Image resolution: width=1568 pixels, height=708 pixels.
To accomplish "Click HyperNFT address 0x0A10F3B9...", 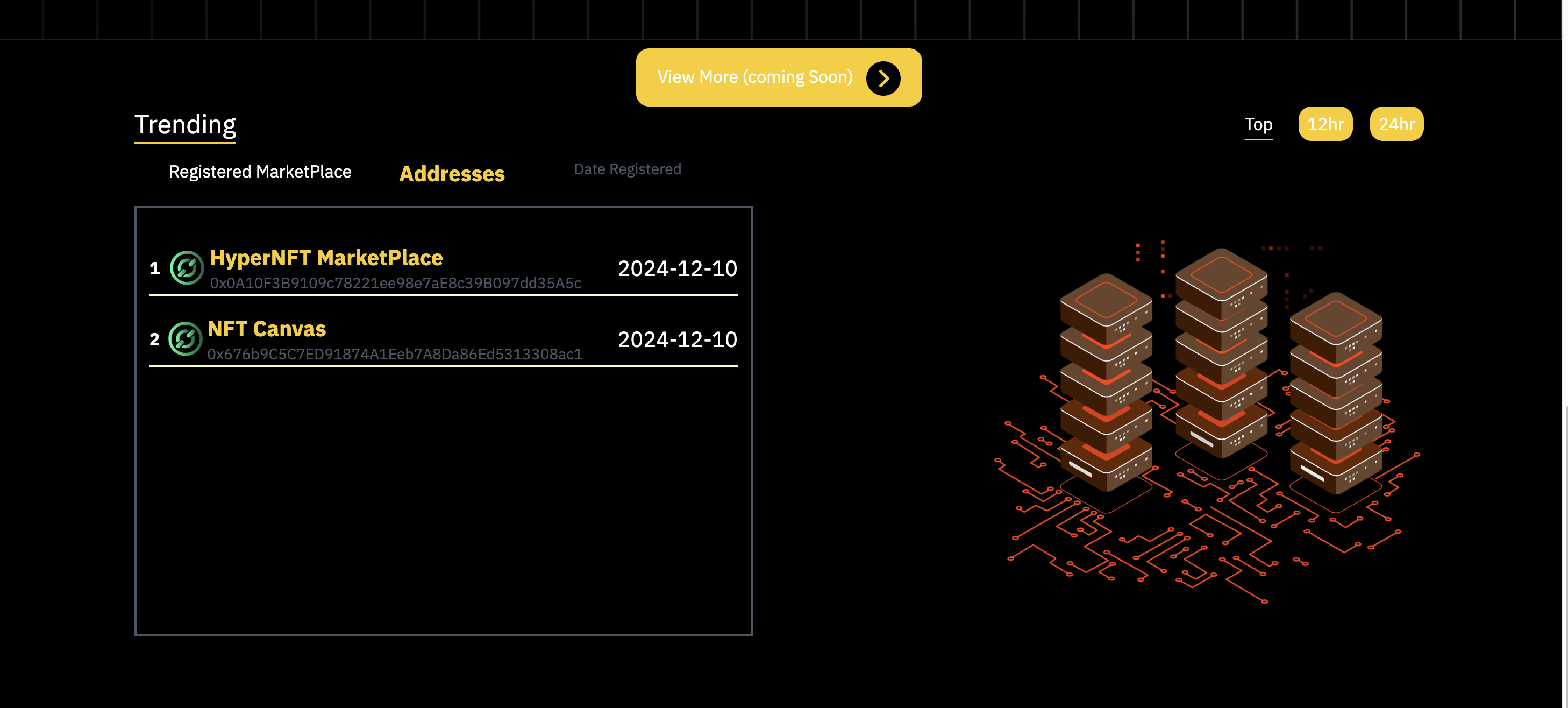I will 396,283.
